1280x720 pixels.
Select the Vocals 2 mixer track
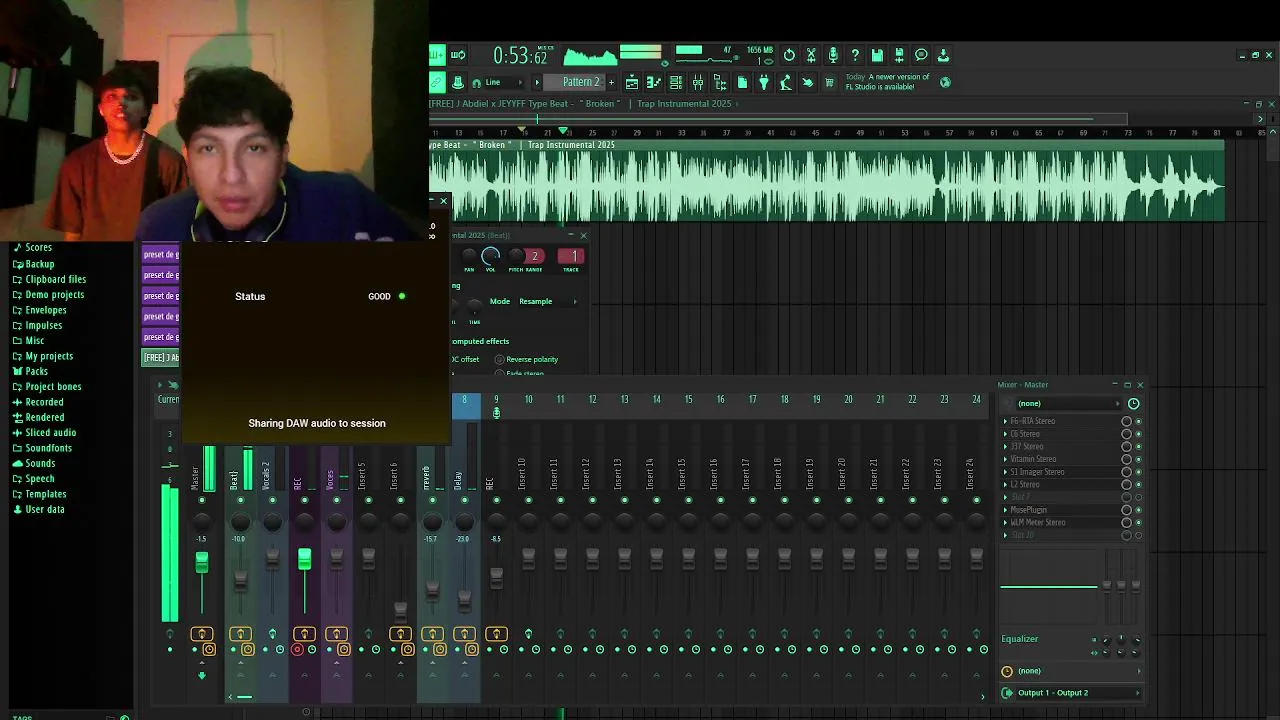[266, 476]
